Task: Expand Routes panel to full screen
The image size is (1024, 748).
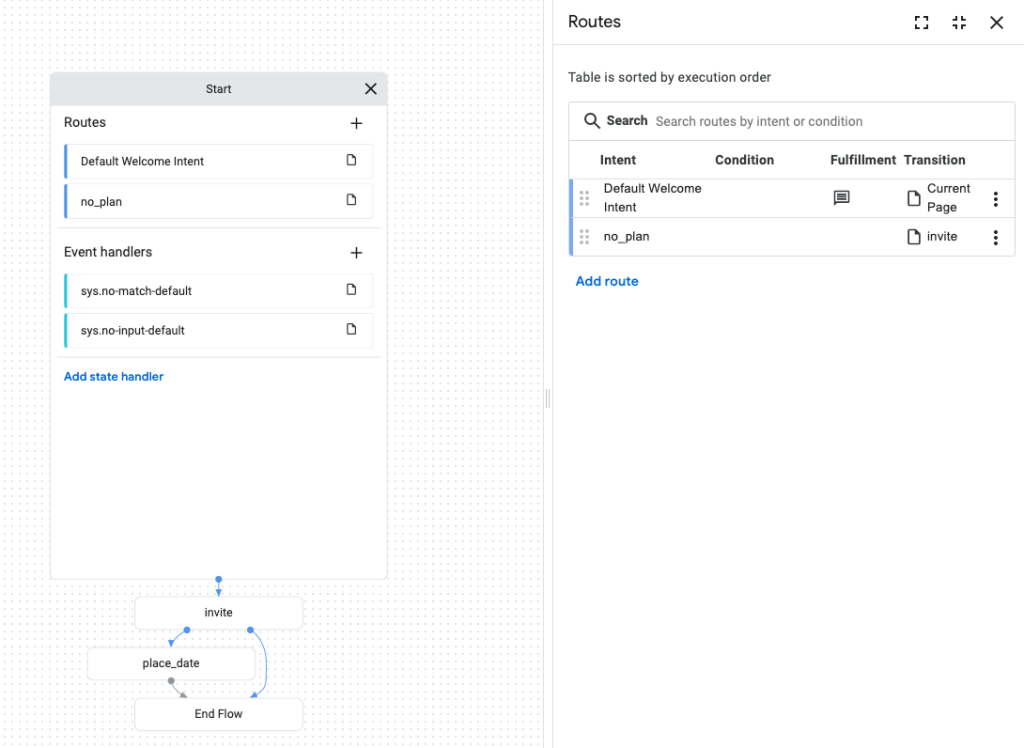Action: pyautogui.click(x=922, y=23)
